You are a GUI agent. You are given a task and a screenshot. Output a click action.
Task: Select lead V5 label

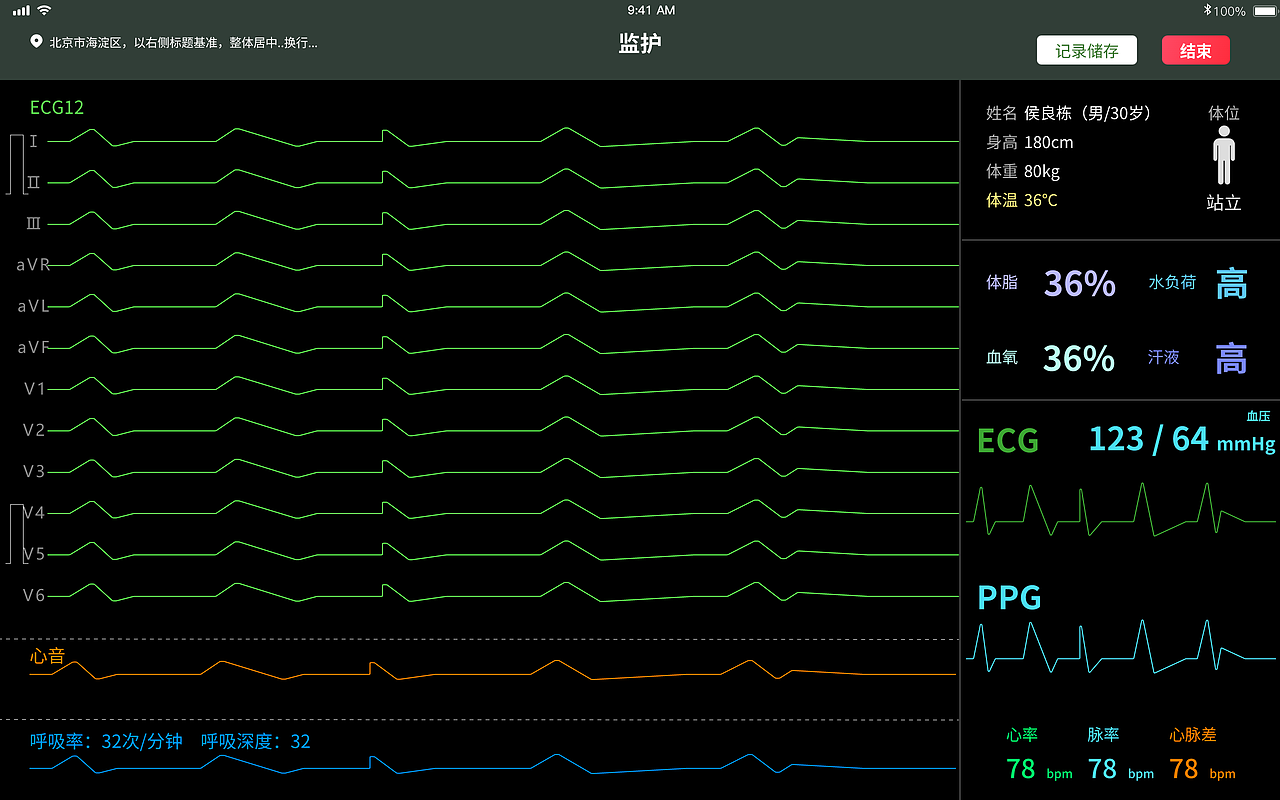click(34, 553)
